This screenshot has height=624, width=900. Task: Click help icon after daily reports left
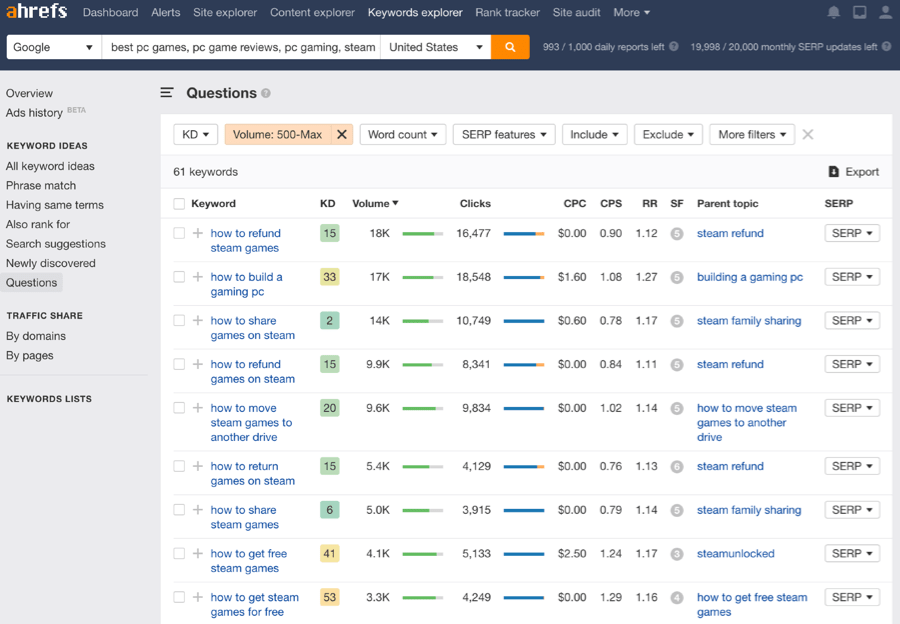pos(674,46)
